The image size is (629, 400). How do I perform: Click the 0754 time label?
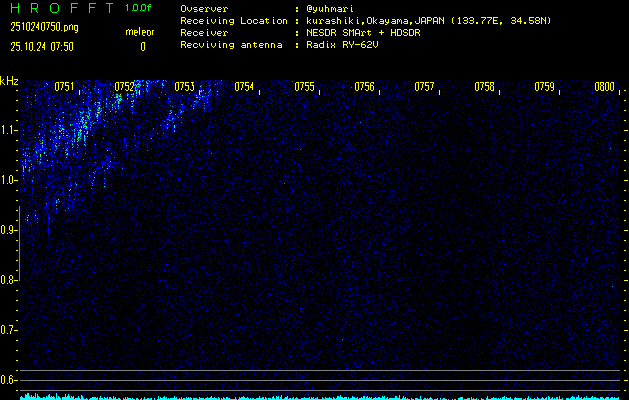pyautogui.click(x=244, y=87)
